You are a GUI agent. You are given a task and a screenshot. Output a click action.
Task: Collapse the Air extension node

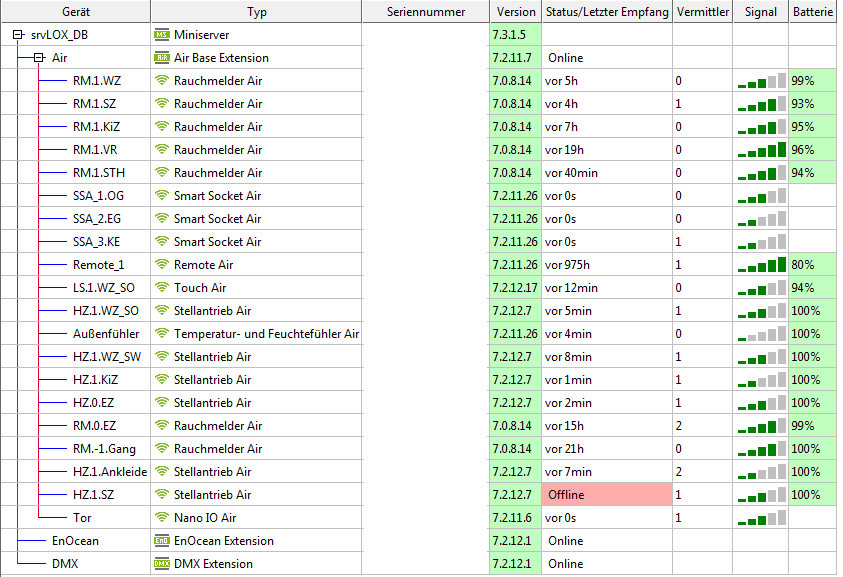[39, 58]
